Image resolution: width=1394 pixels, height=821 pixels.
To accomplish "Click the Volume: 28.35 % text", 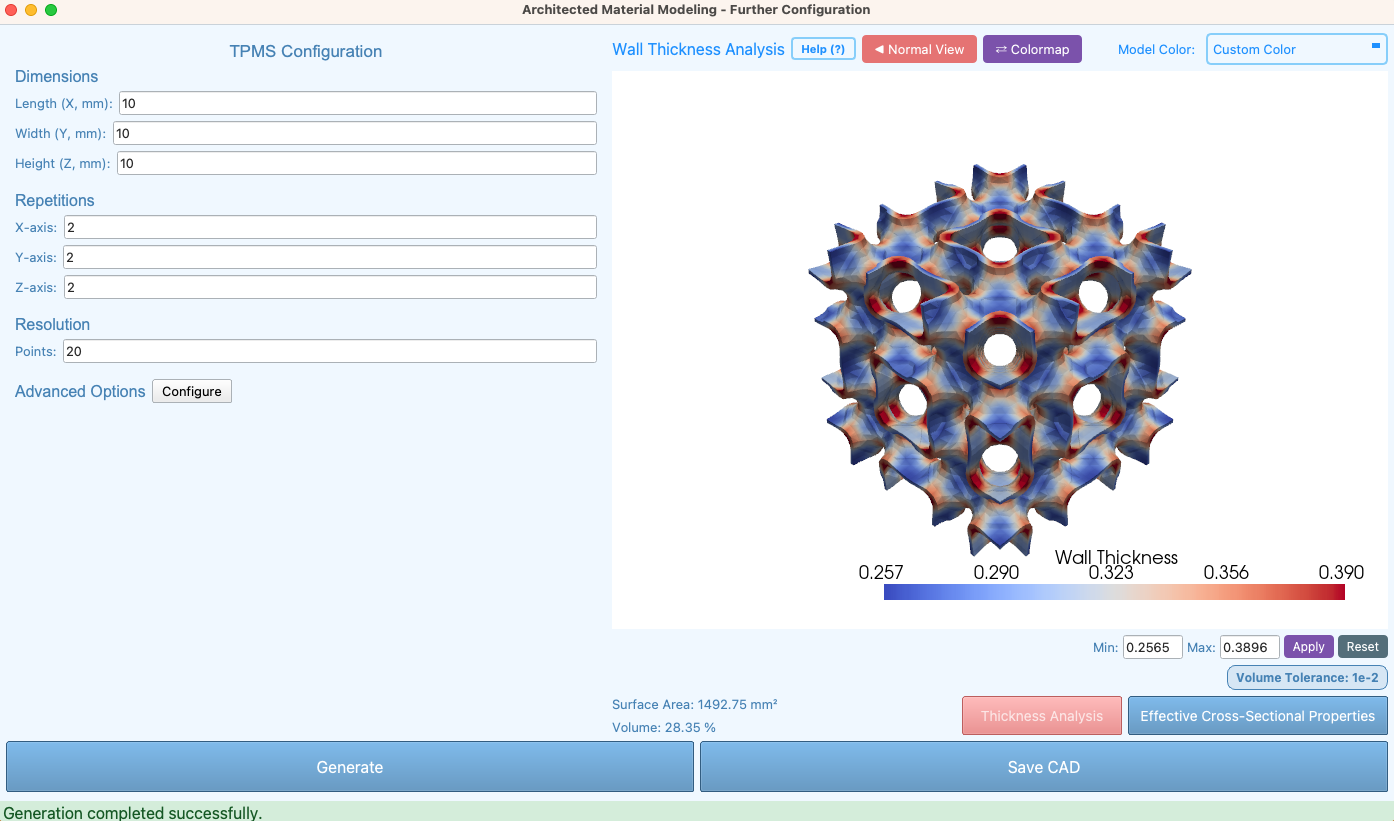I will point(664,728).
